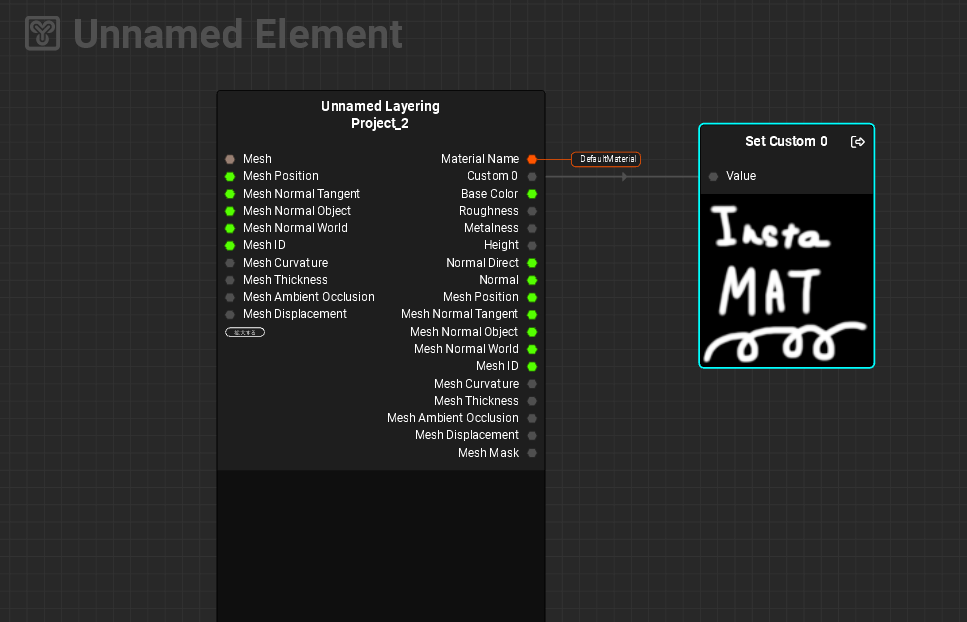
Task: Click the green Normal Direct output pin
Action: (x=532, y=263)
